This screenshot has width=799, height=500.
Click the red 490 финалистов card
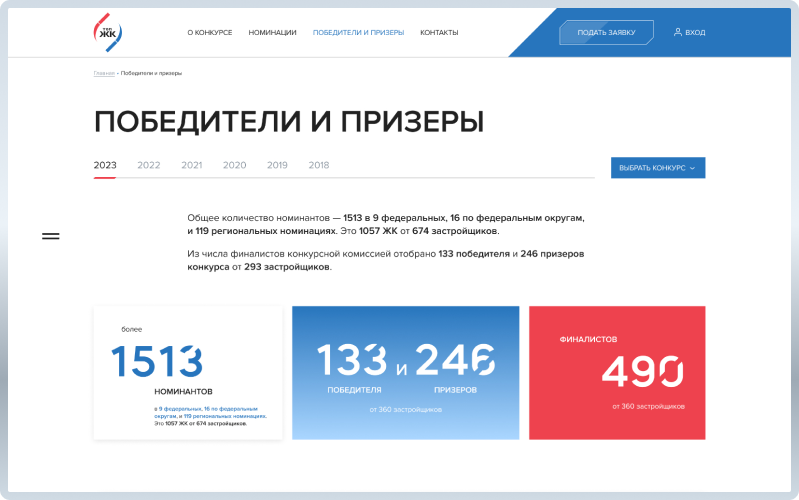click(617, 372)
